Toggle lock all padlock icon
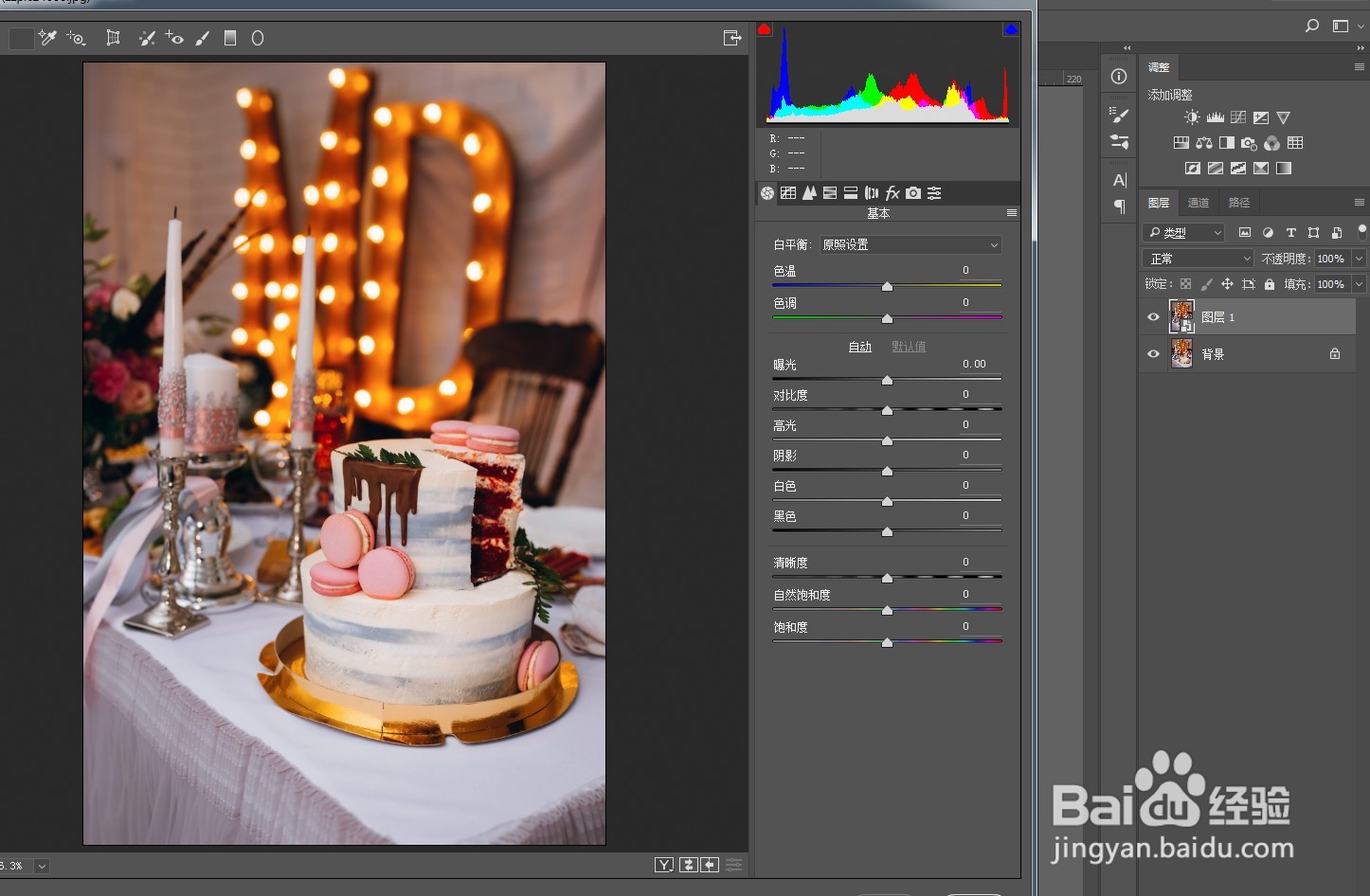This screenshot has height=896, width=1370. point(1270,284)
